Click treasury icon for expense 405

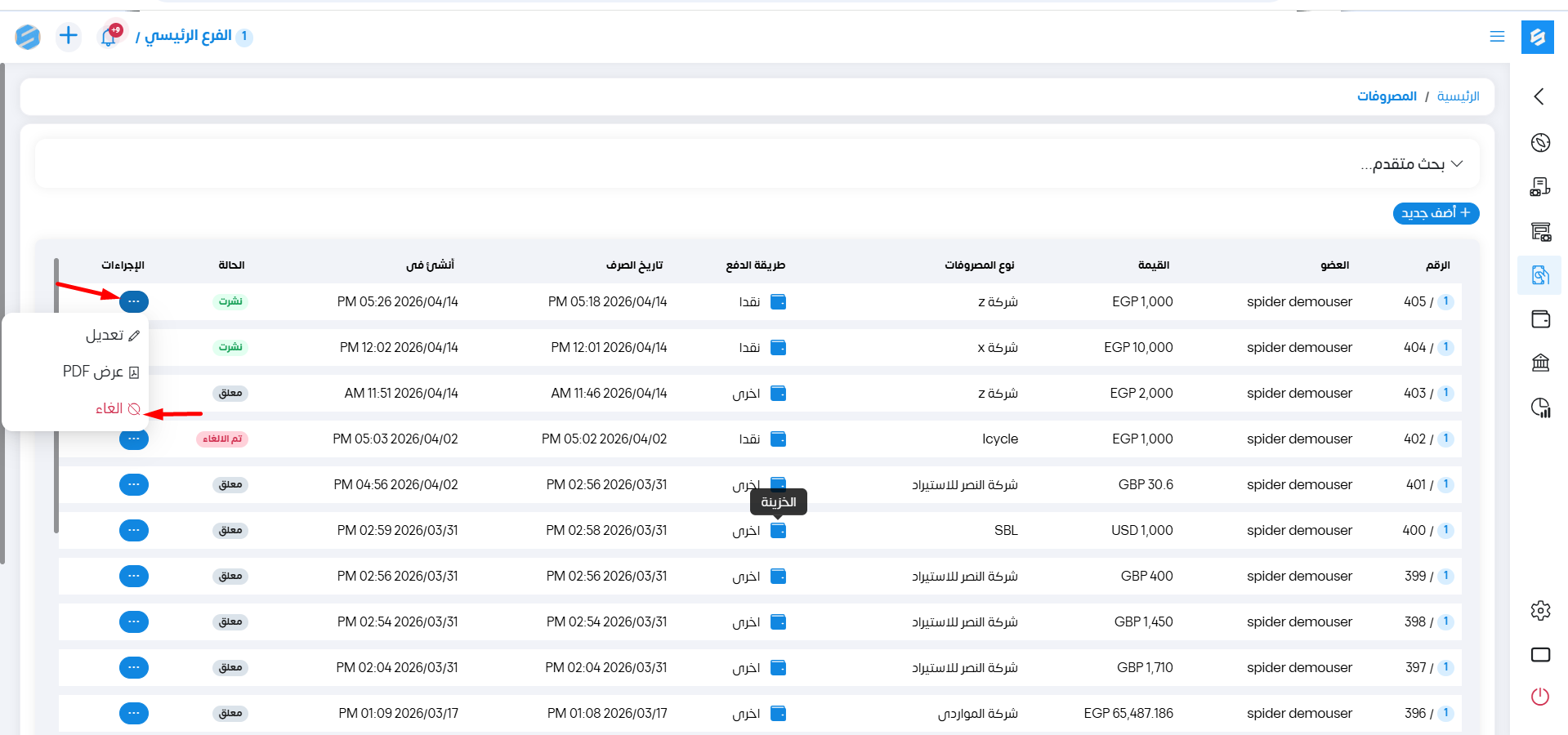click(779, 302)
